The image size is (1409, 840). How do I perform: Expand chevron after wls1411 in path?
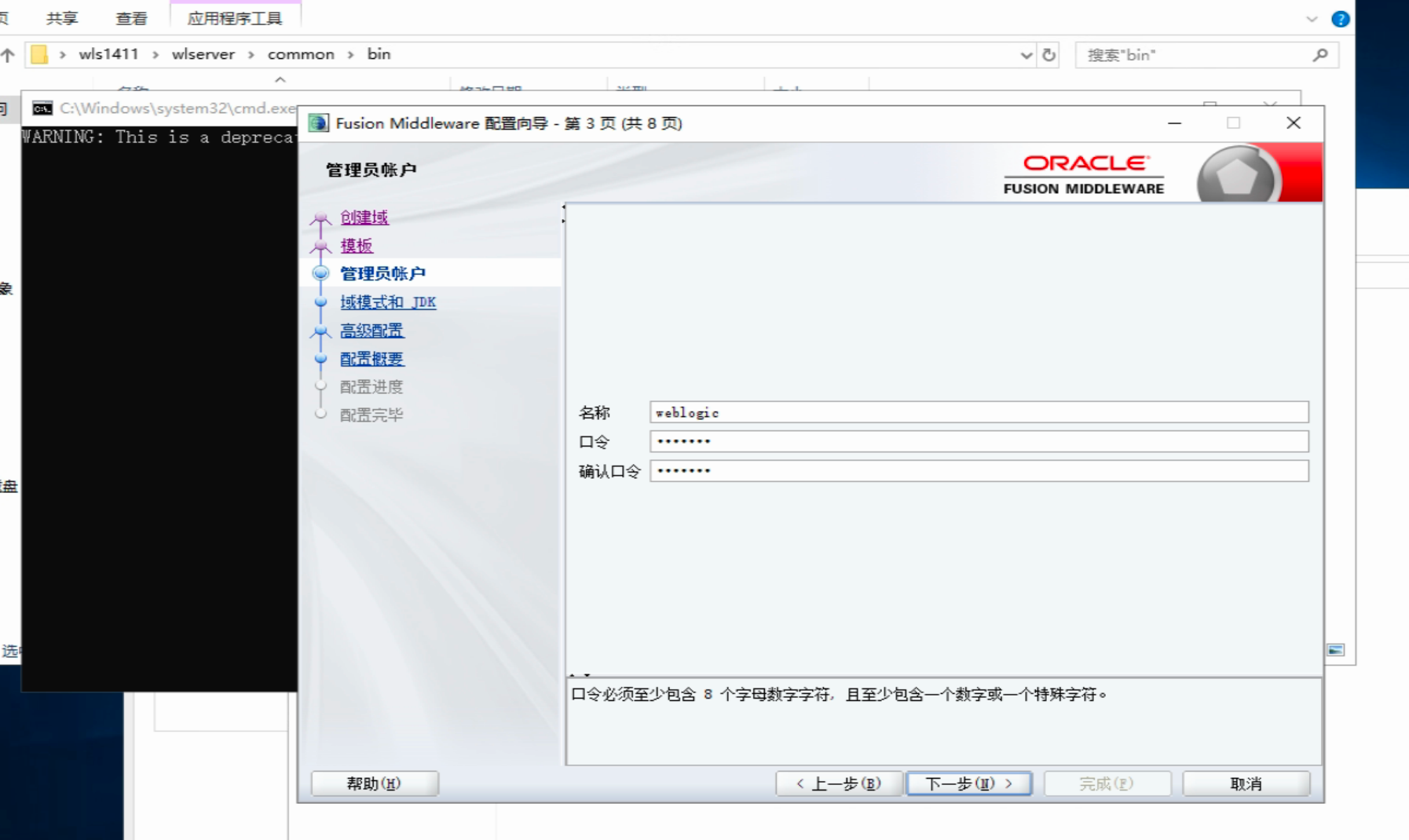point(156,54)
